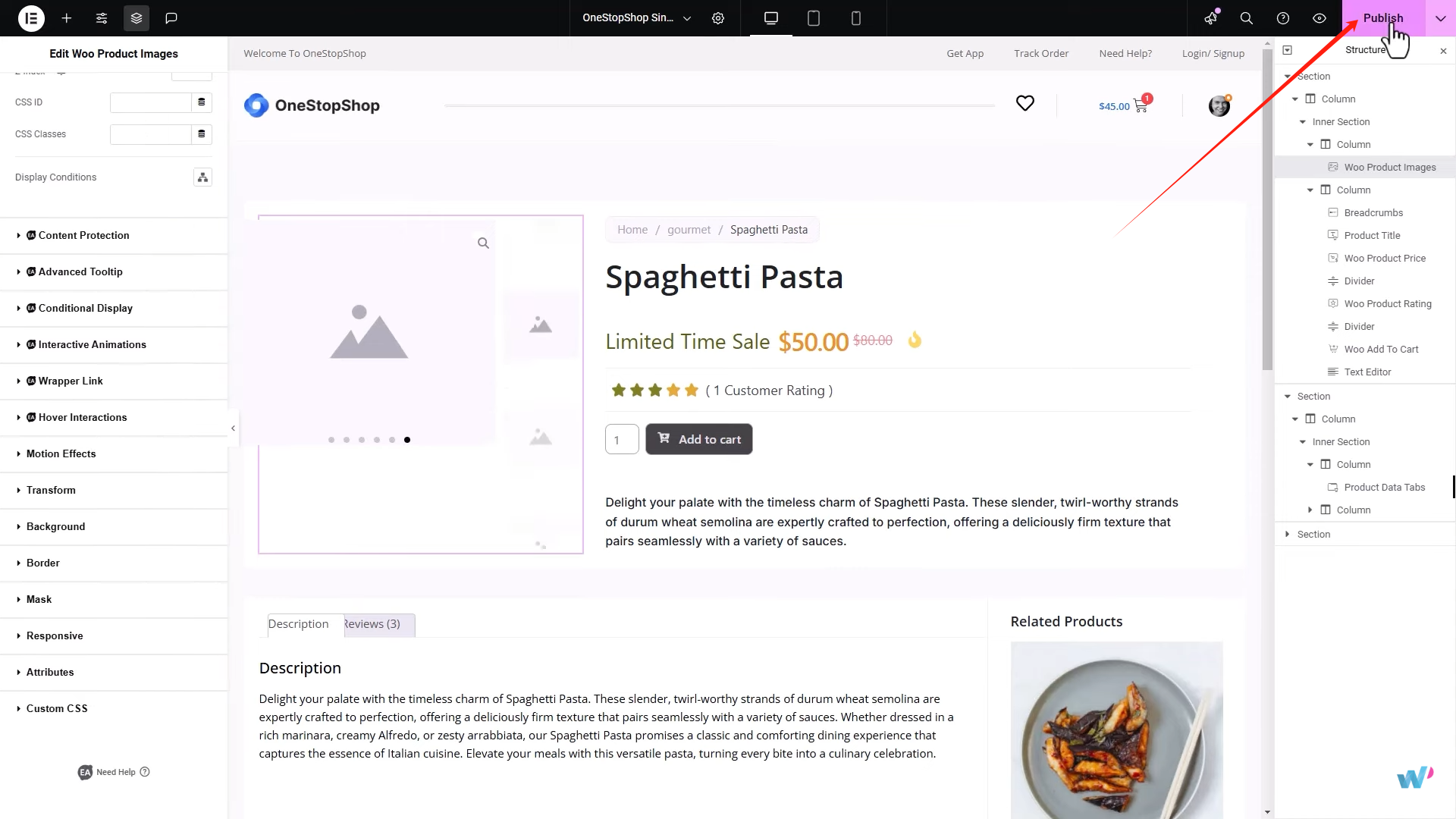Click the Add to cart button
Image resolution: width=1456 pixels, height=819 pixels.
pos(698,439)
